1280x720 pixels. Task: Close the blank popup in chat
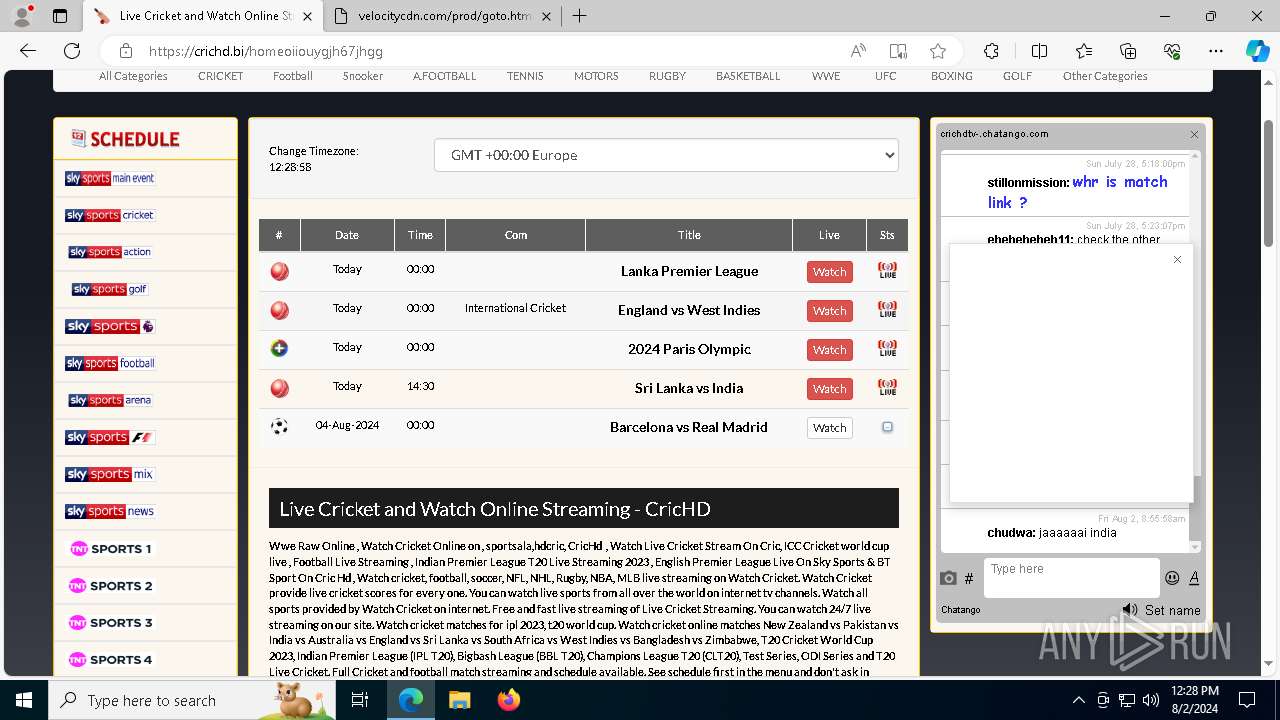(1177, 260)
